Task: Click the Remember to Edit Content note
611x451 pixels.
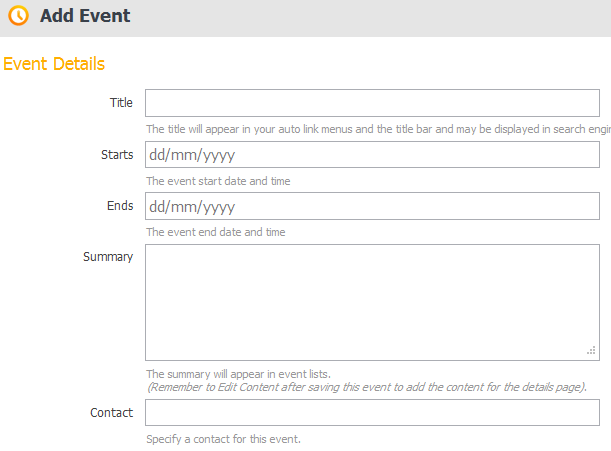Action: (x=367, y=386)
